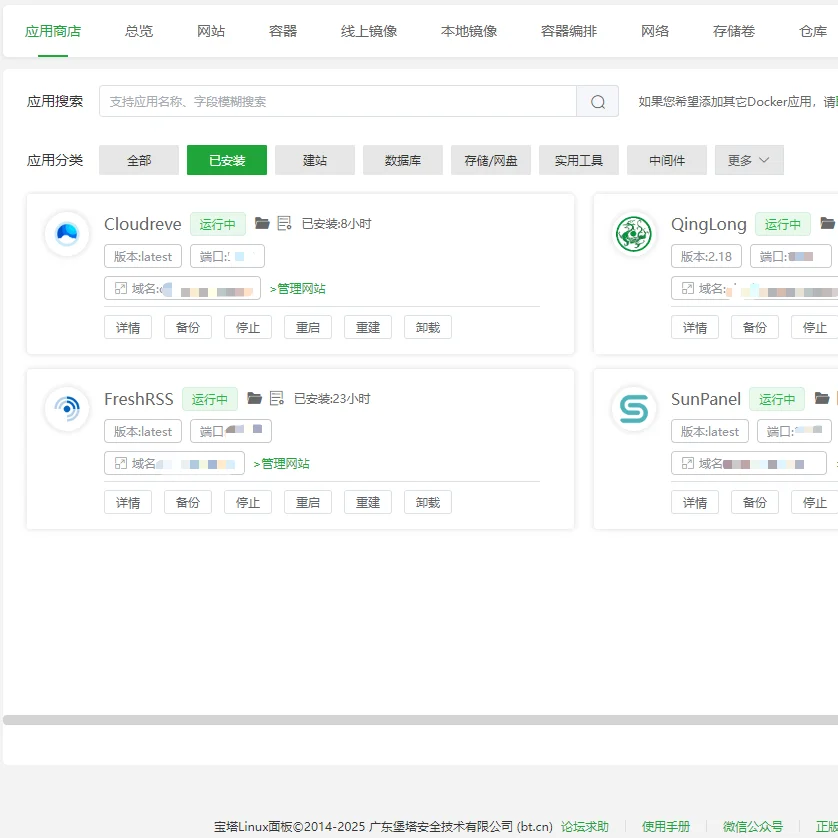Select the 本地镜像 tab

tap(469, 31)
